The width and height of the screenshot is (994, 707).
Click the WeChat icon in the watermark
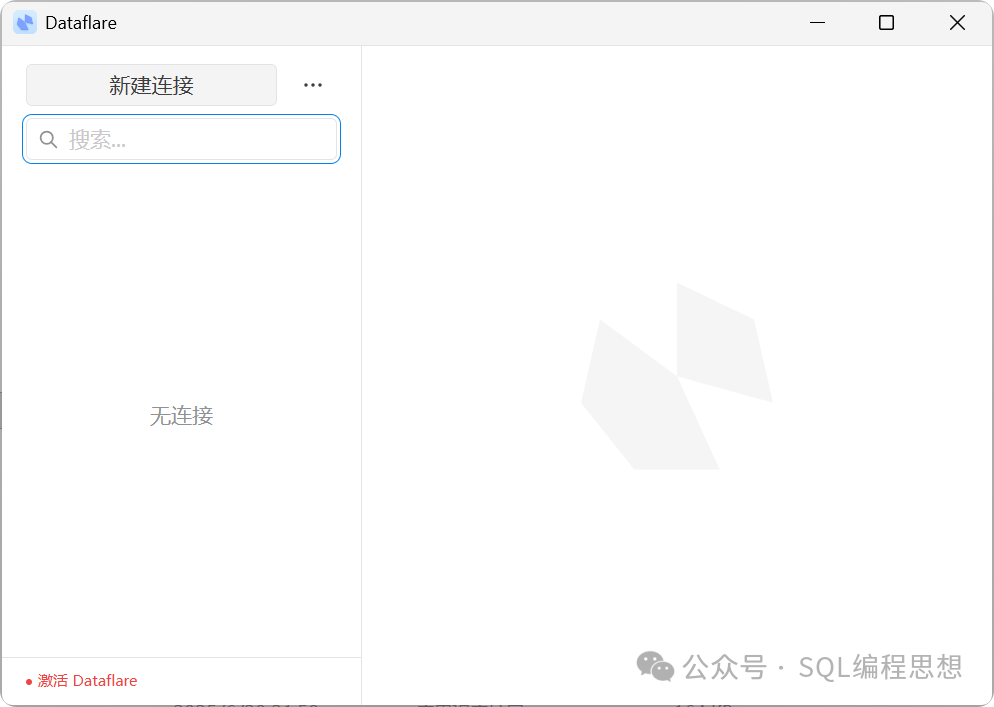click(x=655, y=666)
